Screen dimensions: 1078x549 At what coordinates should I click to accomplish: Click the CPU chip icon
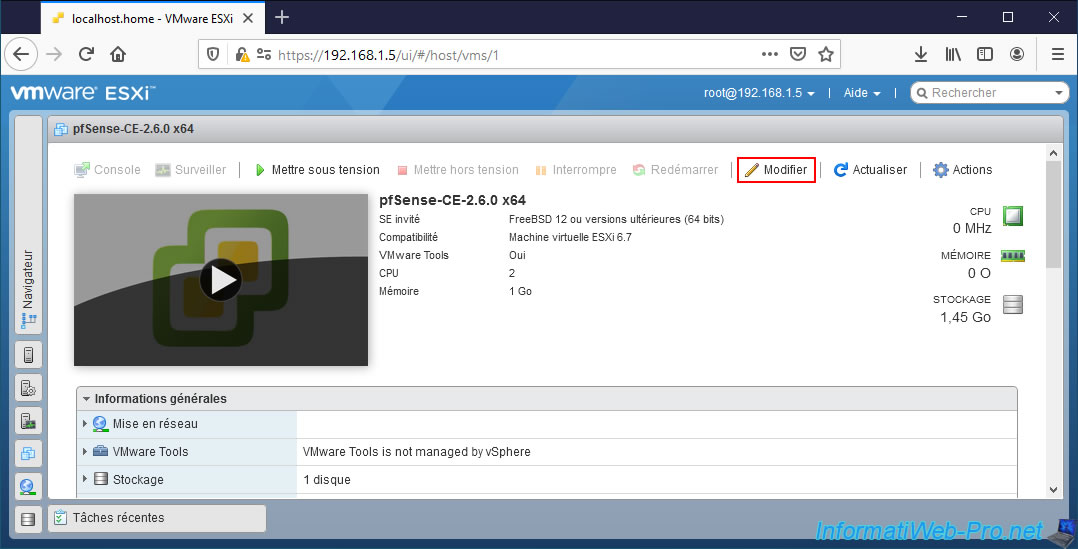coord(1013,216)
